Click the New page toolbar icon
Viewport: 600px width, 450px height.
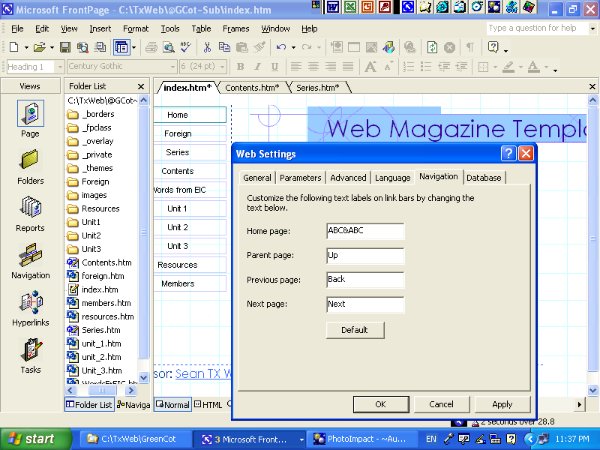coord(14,47)
